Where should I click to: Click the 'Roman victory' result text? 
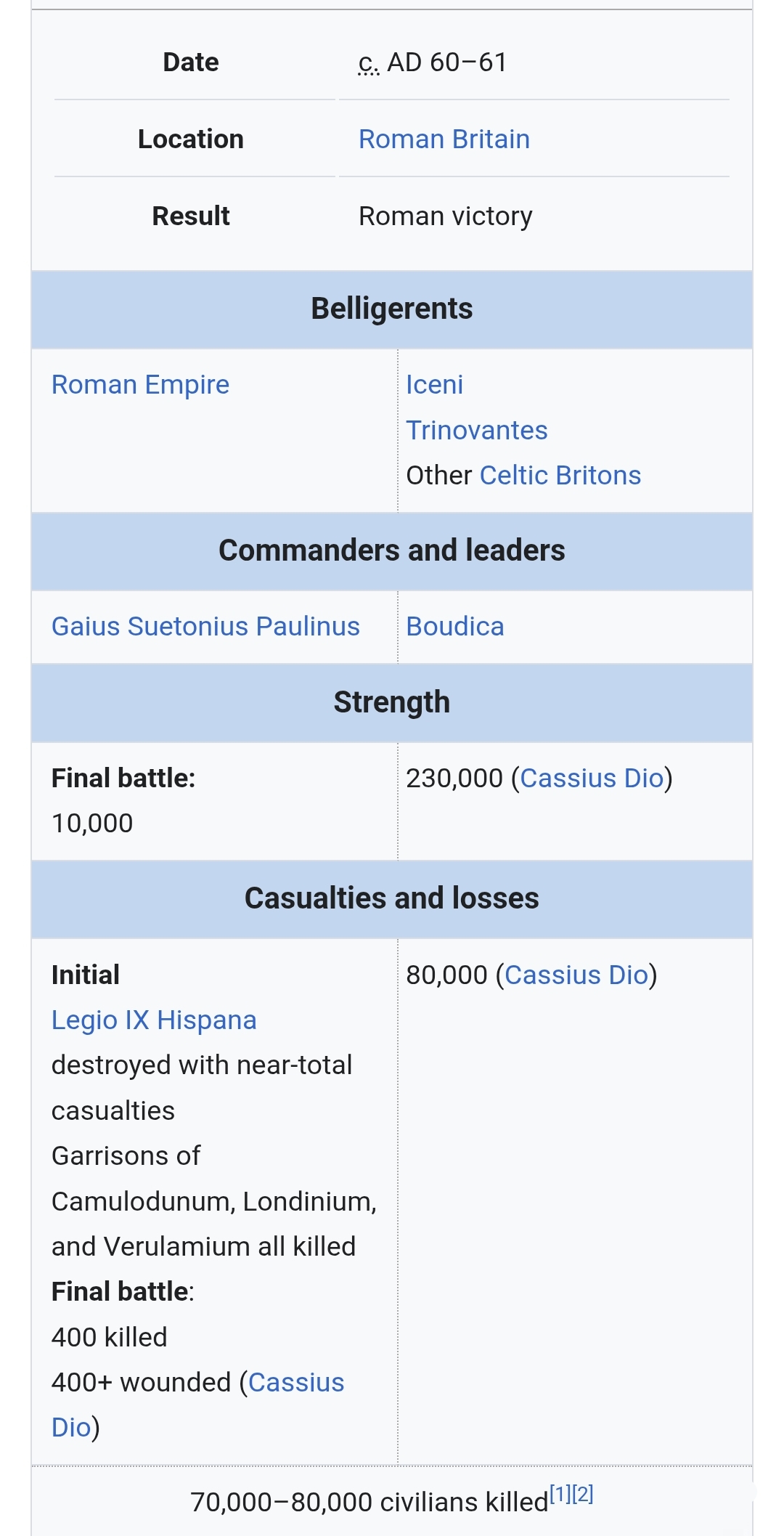(x=445, y=216)
